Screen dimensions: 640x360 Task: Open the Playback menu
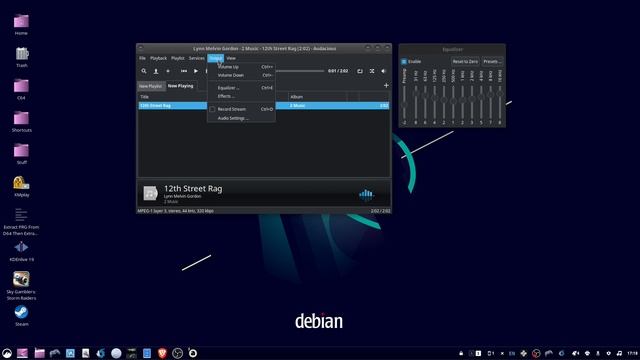point(158,58)
